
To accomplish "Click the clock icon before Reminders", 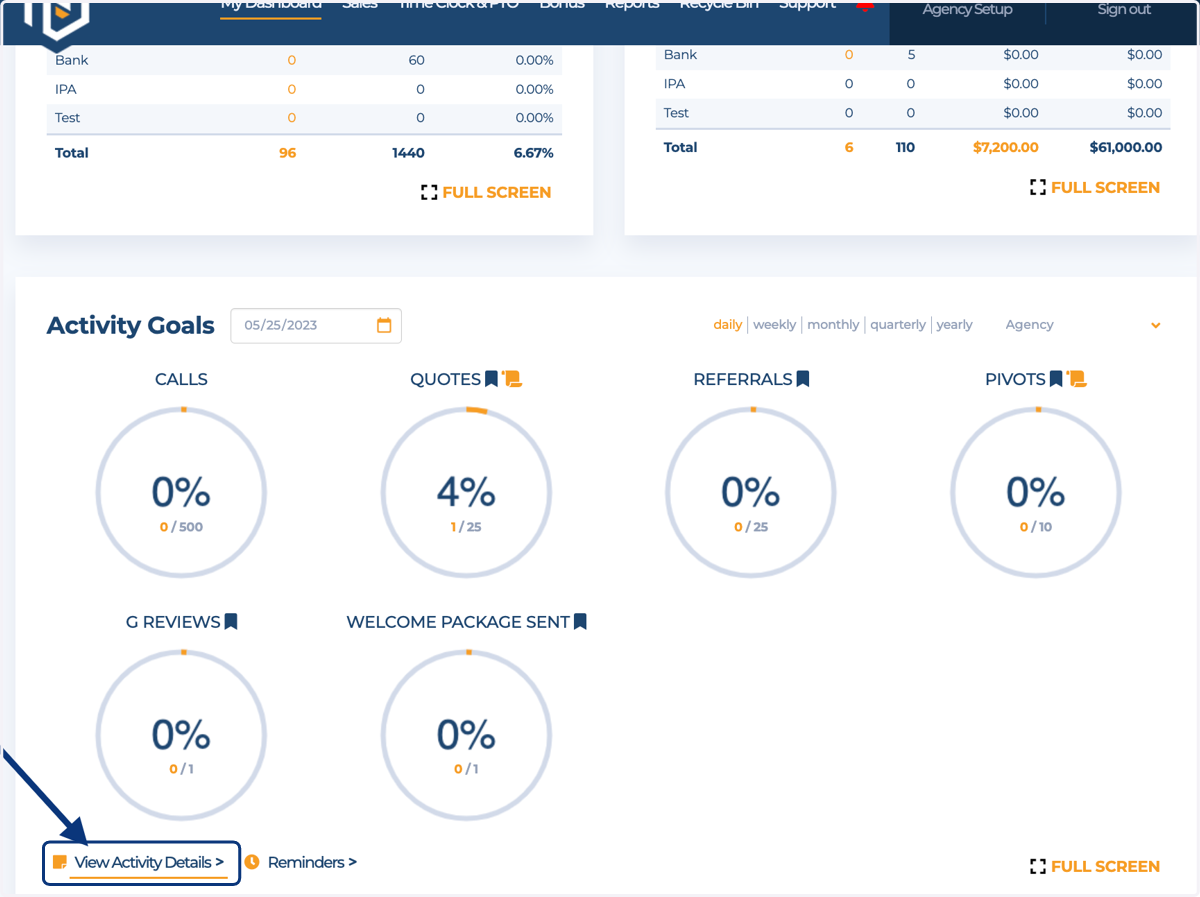I will 252,862.
